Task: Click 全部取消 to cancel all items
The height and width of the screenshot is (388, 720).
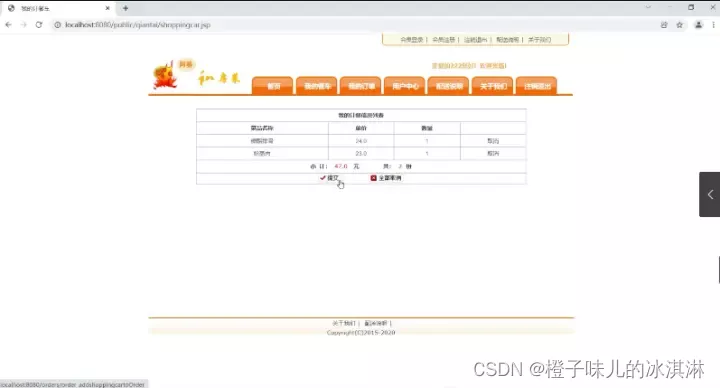Action: (390, 178)
